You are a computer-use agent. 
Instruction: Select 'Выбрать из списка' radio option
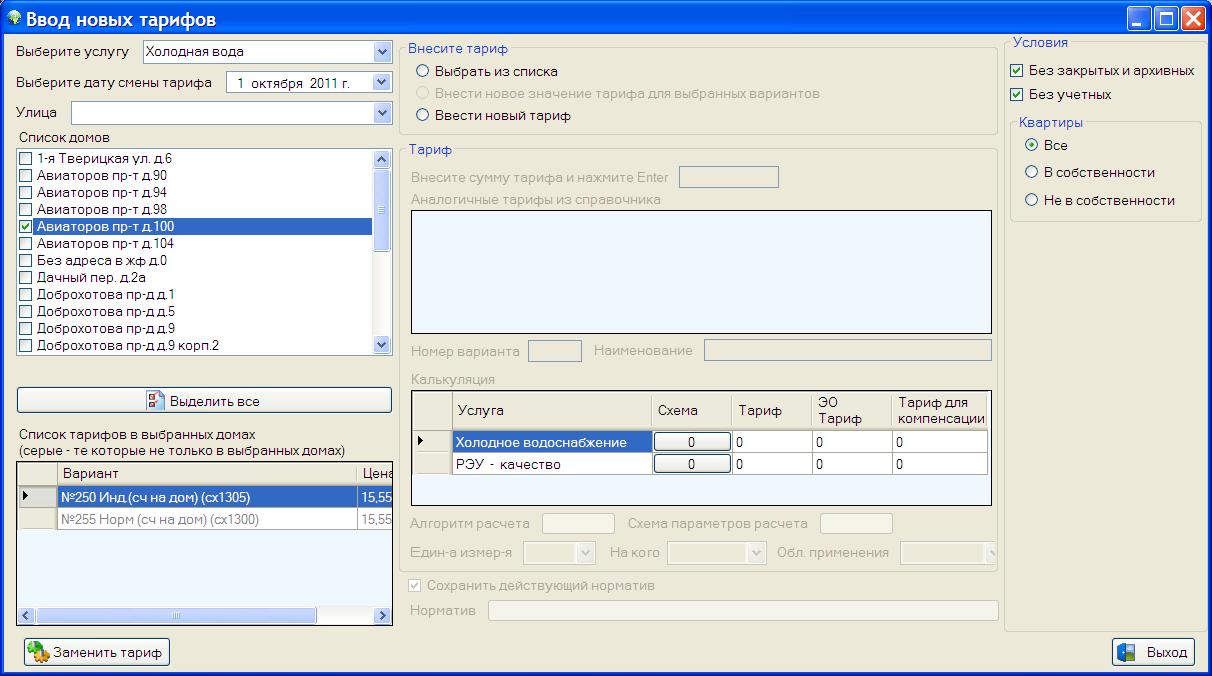point(423,72)
